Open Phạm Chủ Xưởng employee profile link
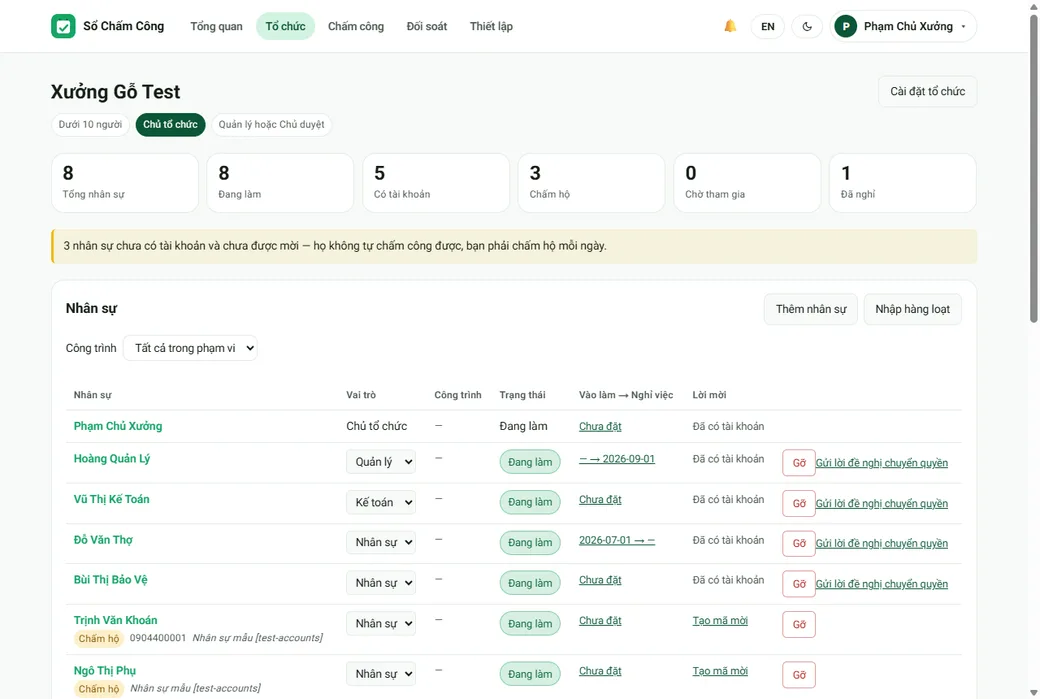The width and height of the screenshot is (1040, 699). coord(117,426)
